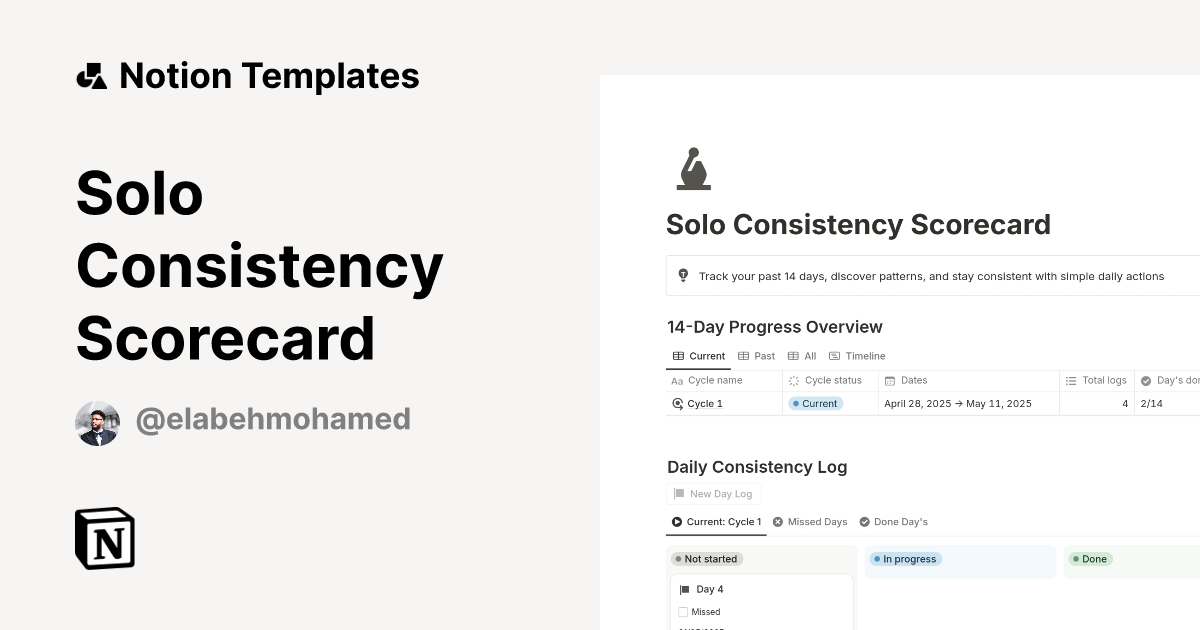Click the Current status pill for Cycle 1
The height and width of the screenshot is (630, 1200).
tap(816, 403)
